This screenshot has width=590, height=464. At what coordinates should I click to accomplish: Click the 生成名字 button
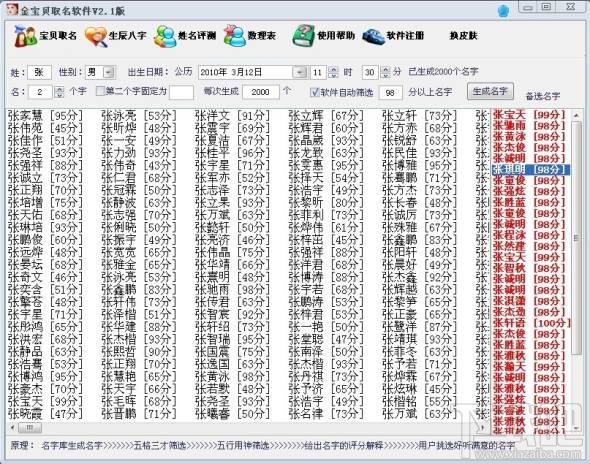pyautogui.click(x=490, y=91)
